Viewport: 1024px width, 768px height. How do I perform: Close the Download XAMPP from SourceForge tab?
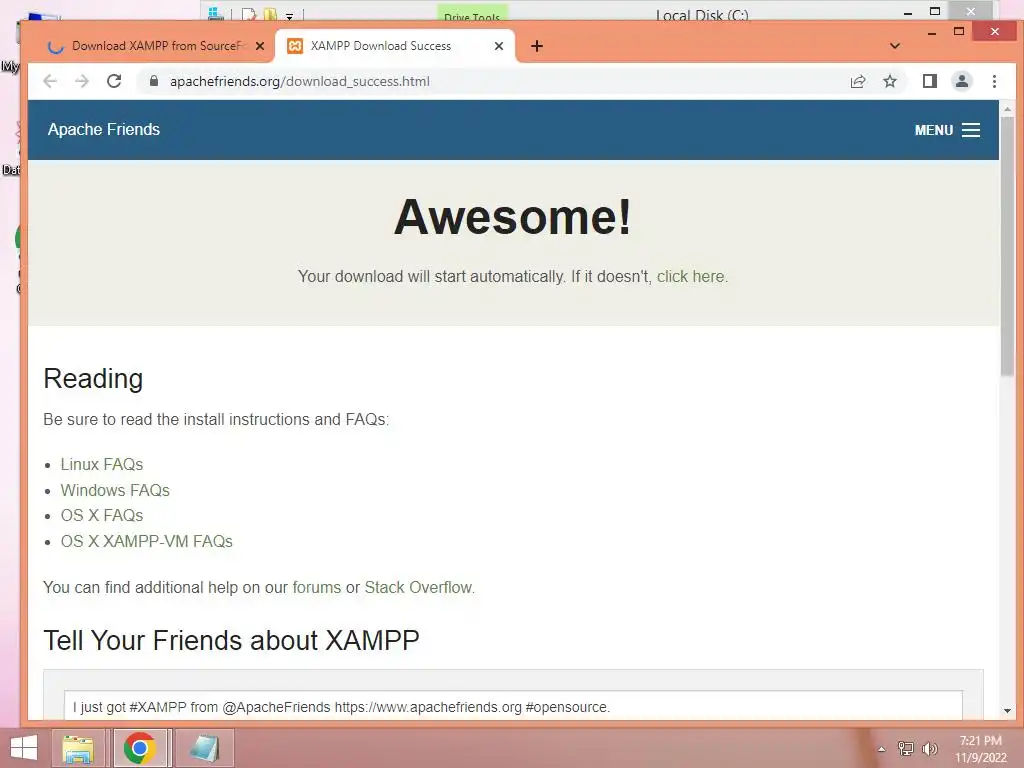click(x=260, y=46)
